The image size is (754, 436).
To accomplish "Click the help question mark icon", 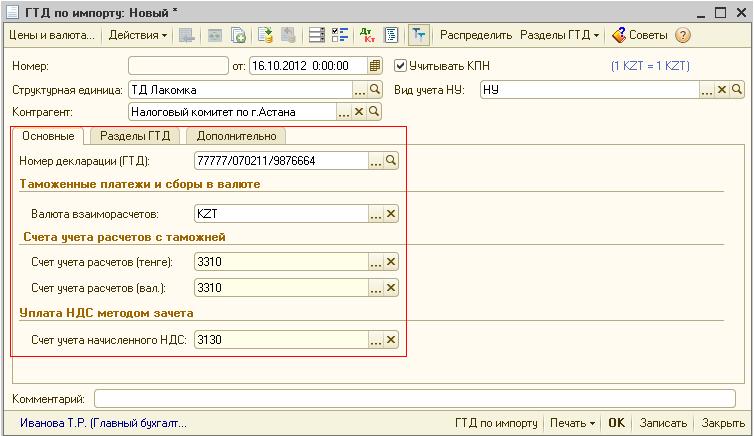I will (683, 35).
